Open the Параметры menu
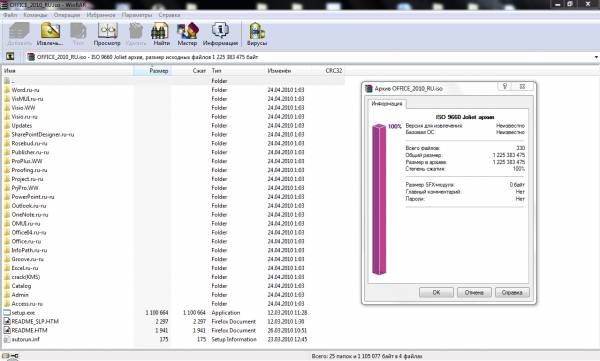 pos(137,15)
